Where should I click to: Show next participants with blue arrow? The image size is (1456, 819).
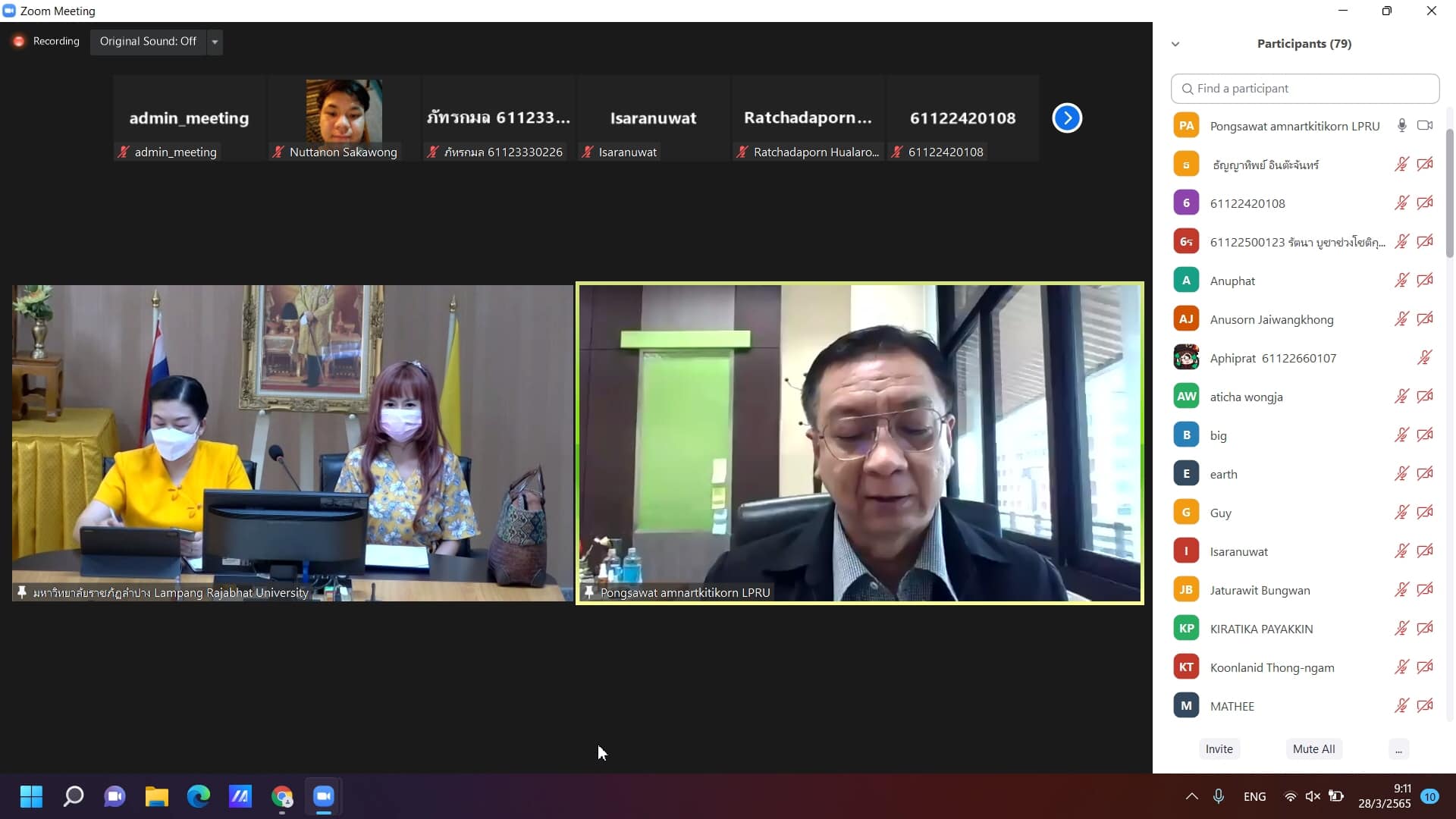click(1066, 118)
